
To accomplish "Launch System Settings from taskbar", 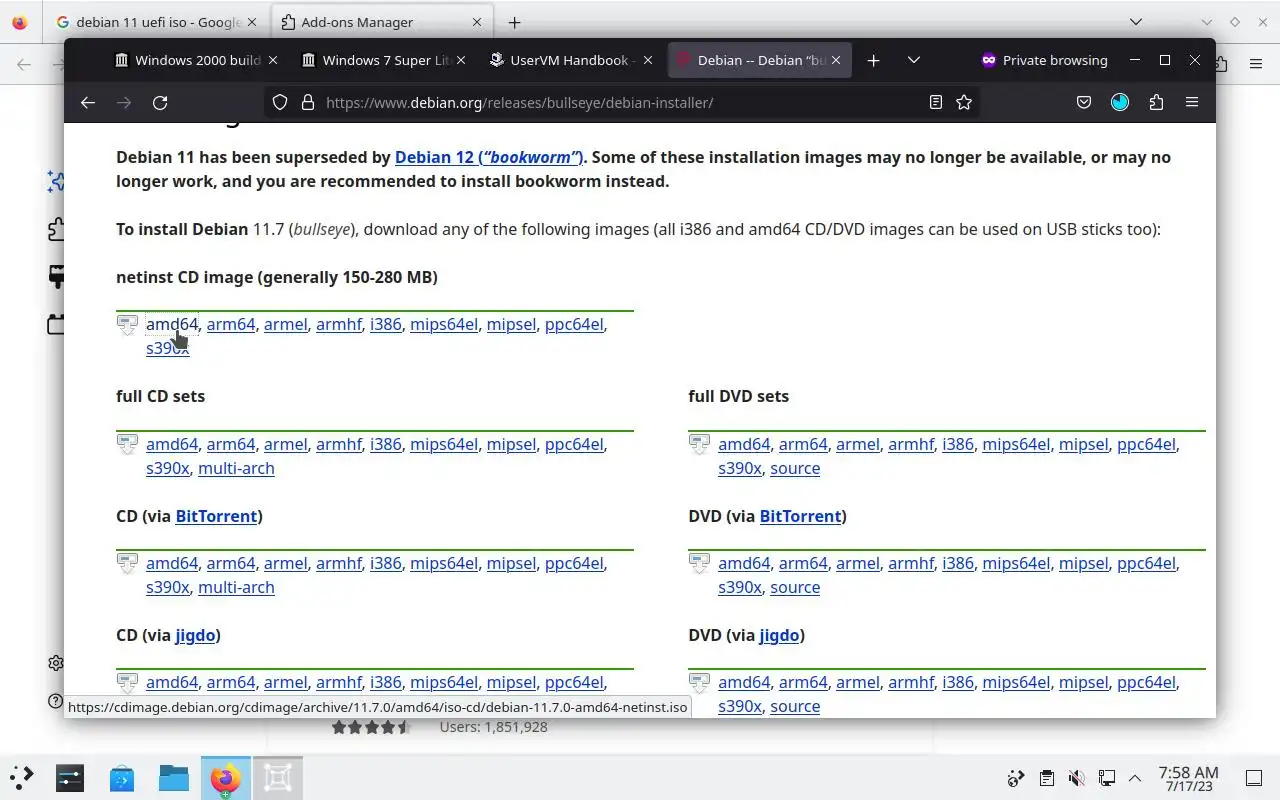I will click(70, 777).
